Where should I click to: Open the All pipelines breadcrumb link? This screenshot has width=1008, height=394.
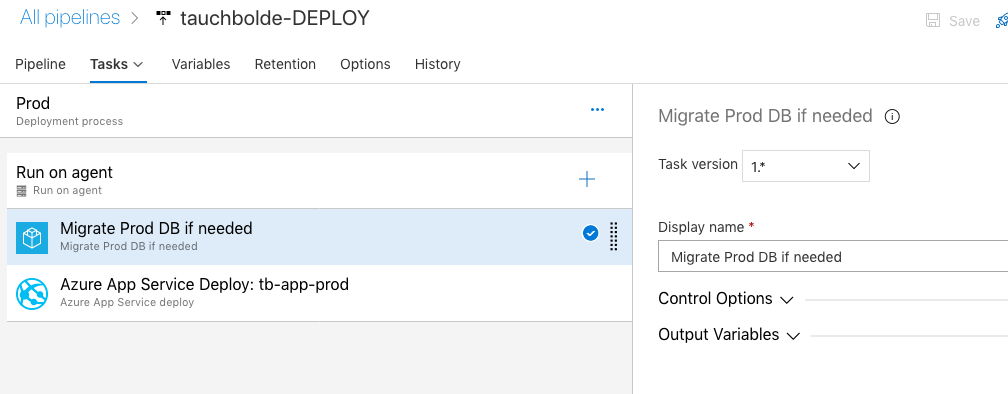point(70,18)
